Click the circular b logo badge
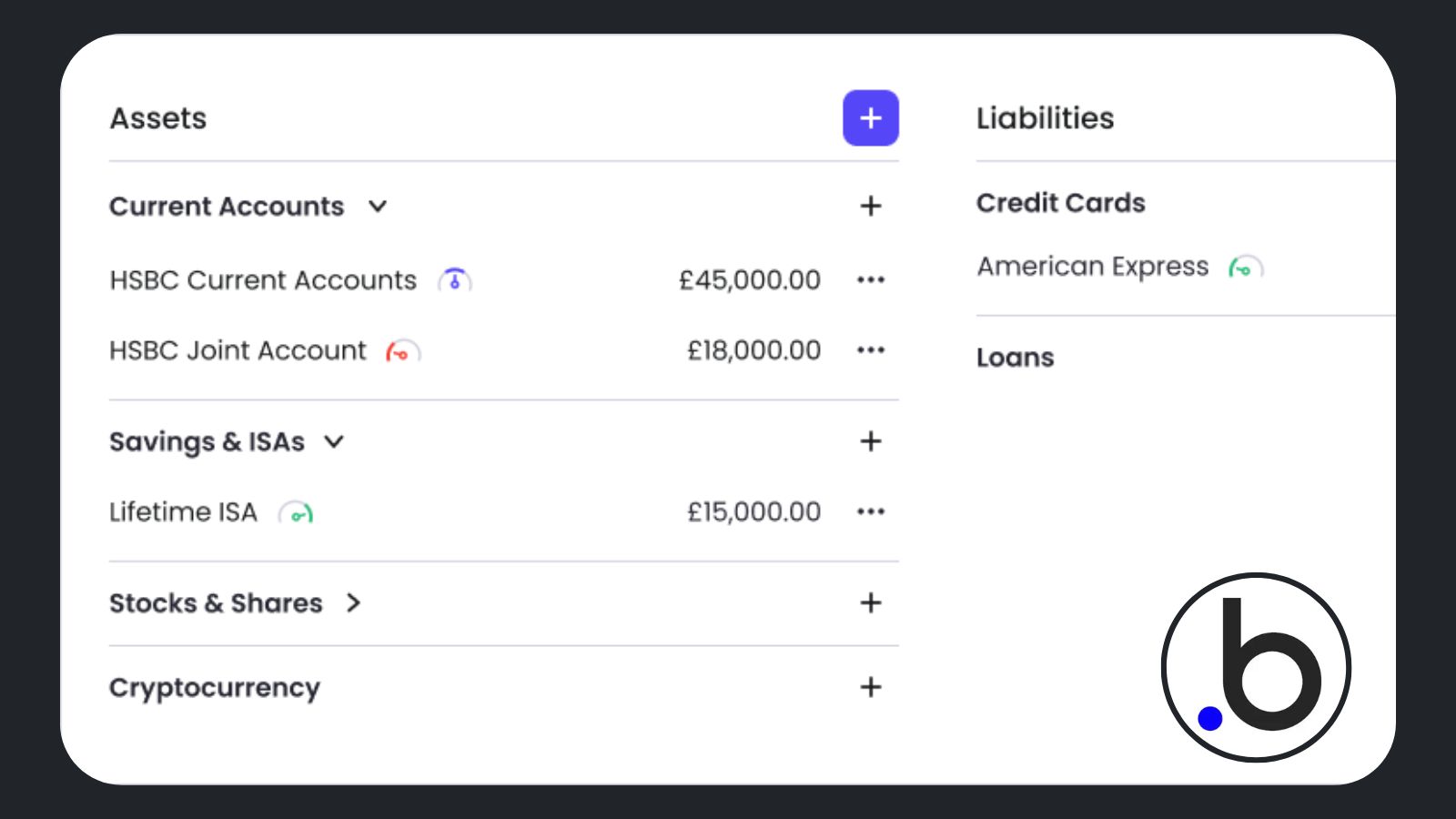Image resolution: width=1456 pixels, height=819 pixels. tap(1256, 667)
